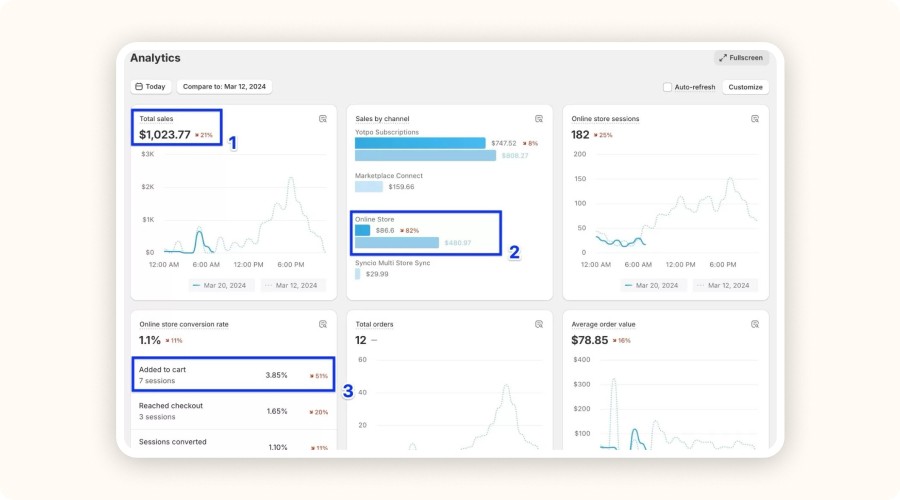The height and width of the screenshot is (500, 900).
Task: Select the Reached checkout row
Action: [233, 411]
